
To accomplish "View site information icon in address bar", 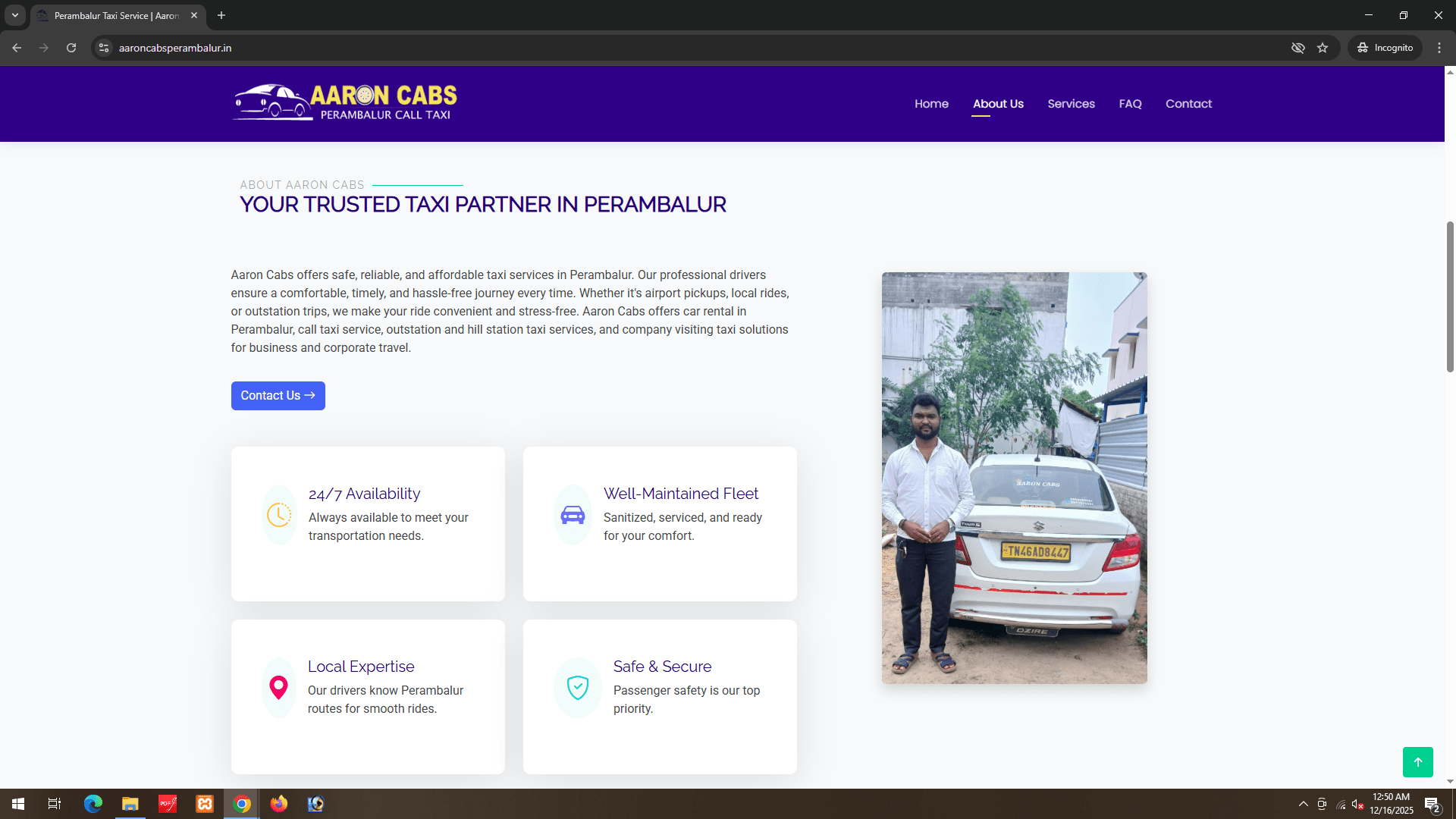I will pyautogui.click(x=104, y=48).
